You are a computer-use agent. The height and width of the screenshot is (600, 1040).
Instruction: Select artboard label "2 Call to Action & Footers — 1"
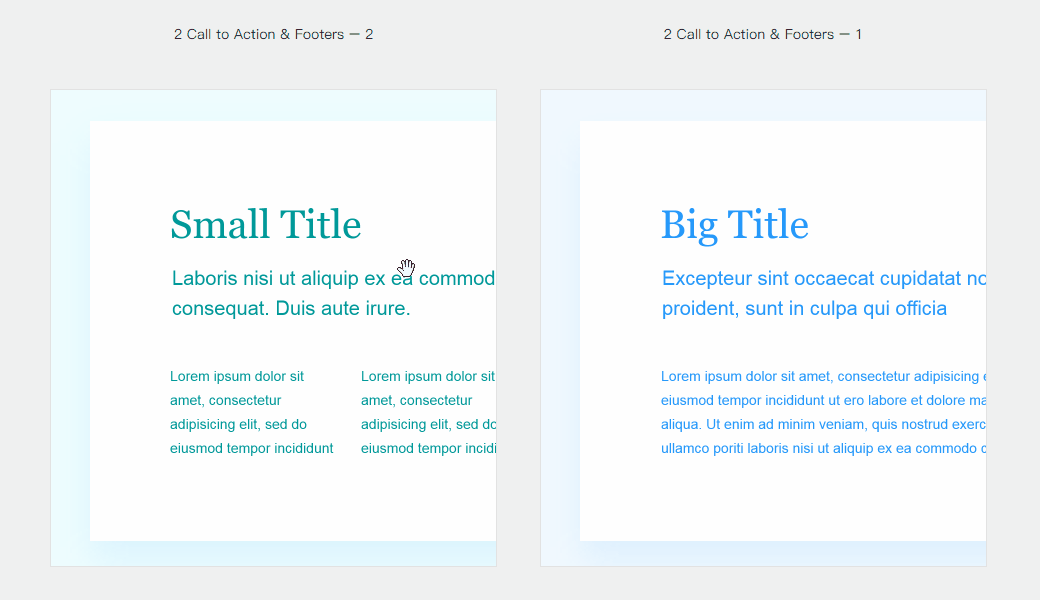[x=762, y=34]
